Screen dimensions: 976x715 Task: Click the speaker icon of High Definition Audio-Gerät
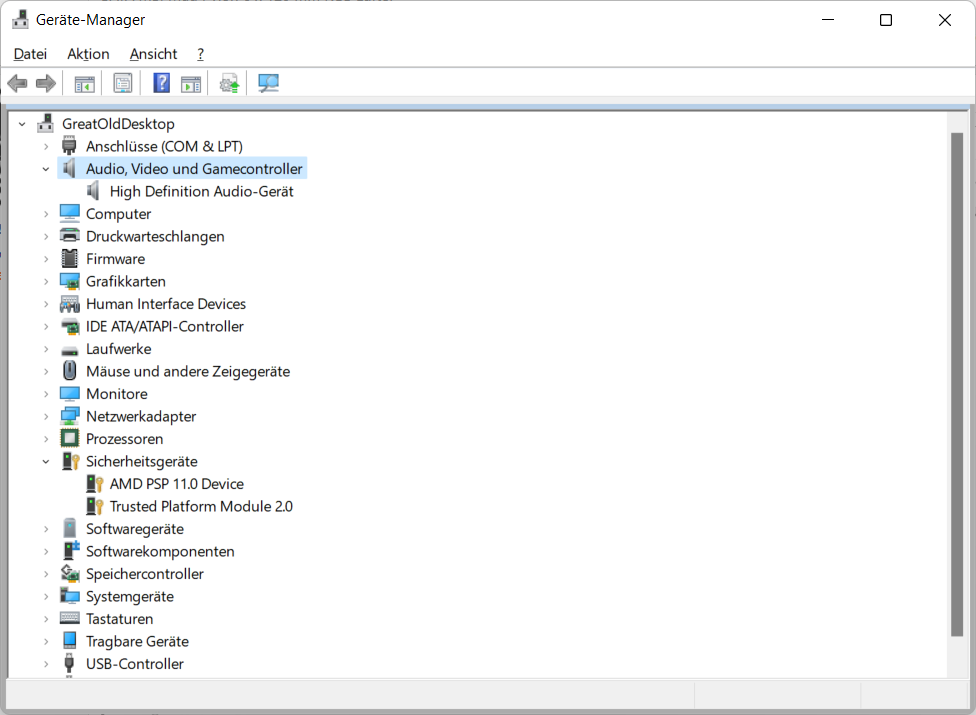93,191
